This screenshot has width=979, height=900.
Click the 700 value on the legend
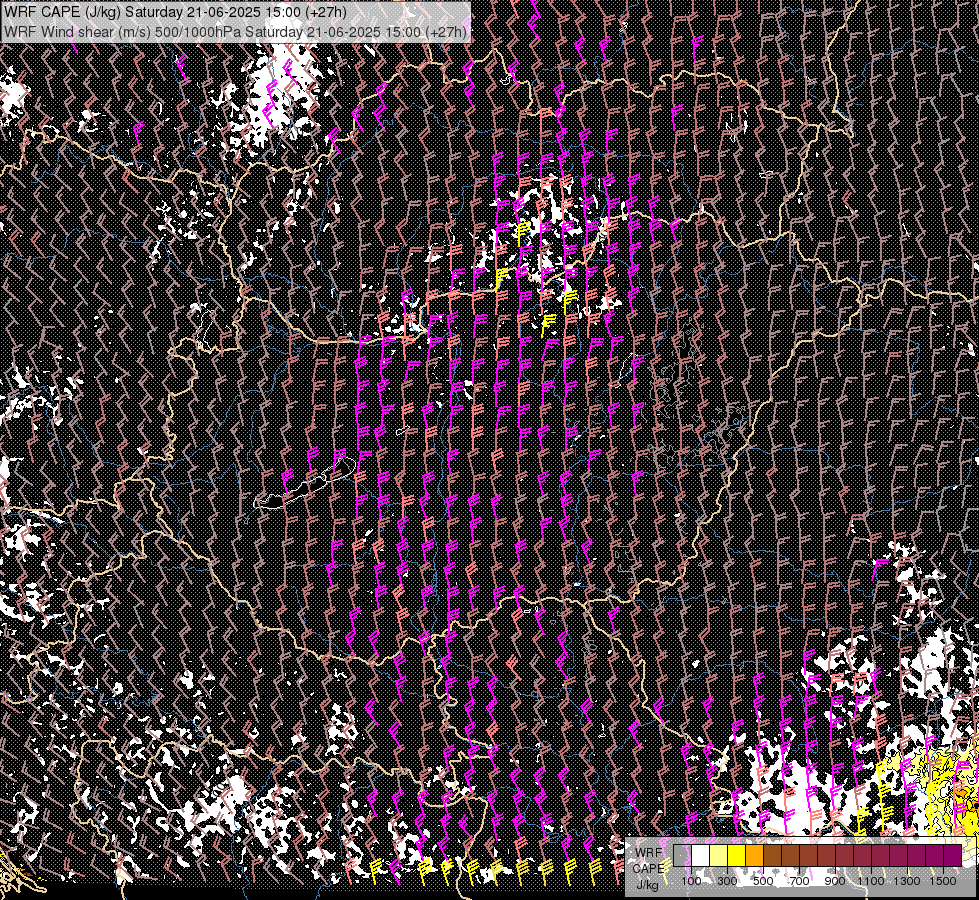(x=799, y=881)
